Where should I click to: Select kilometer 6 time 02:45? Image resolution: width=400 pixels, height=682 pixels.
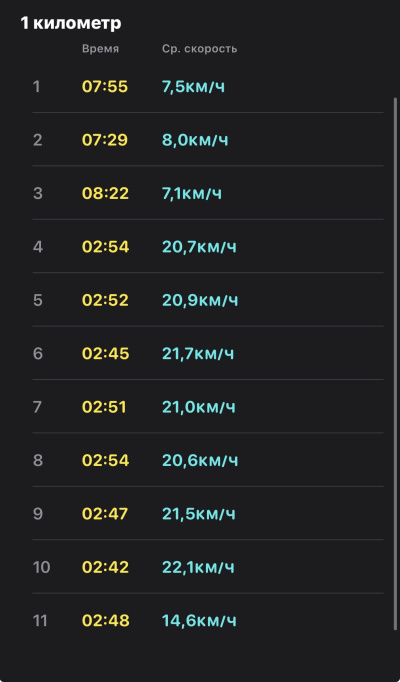click(106, 354)
